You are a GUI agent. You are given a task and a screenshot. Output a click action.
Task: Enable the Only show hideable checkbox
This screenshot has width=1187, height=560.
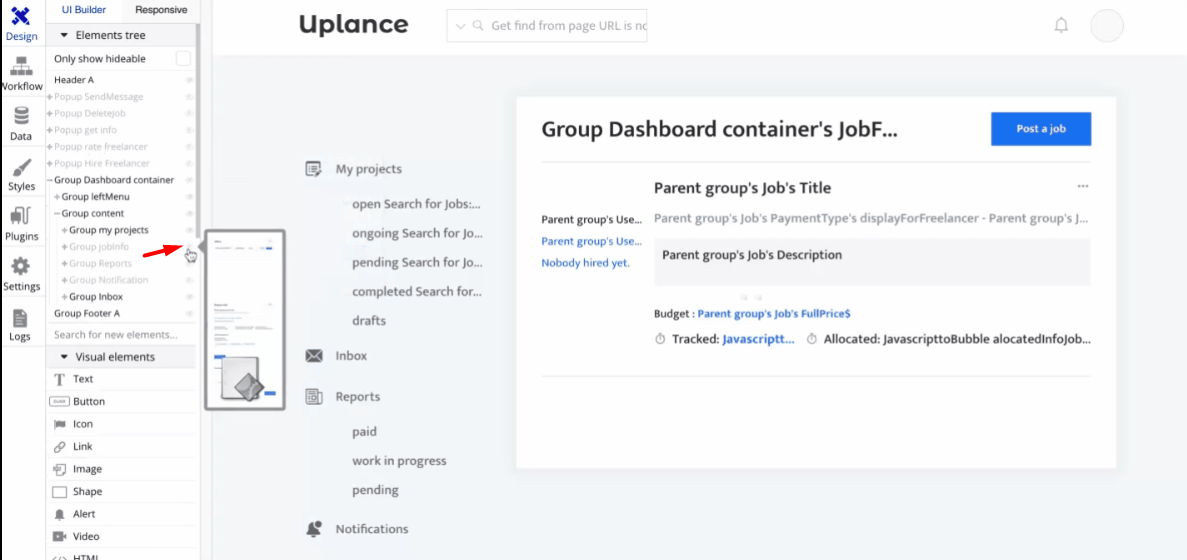click(183, 59)
